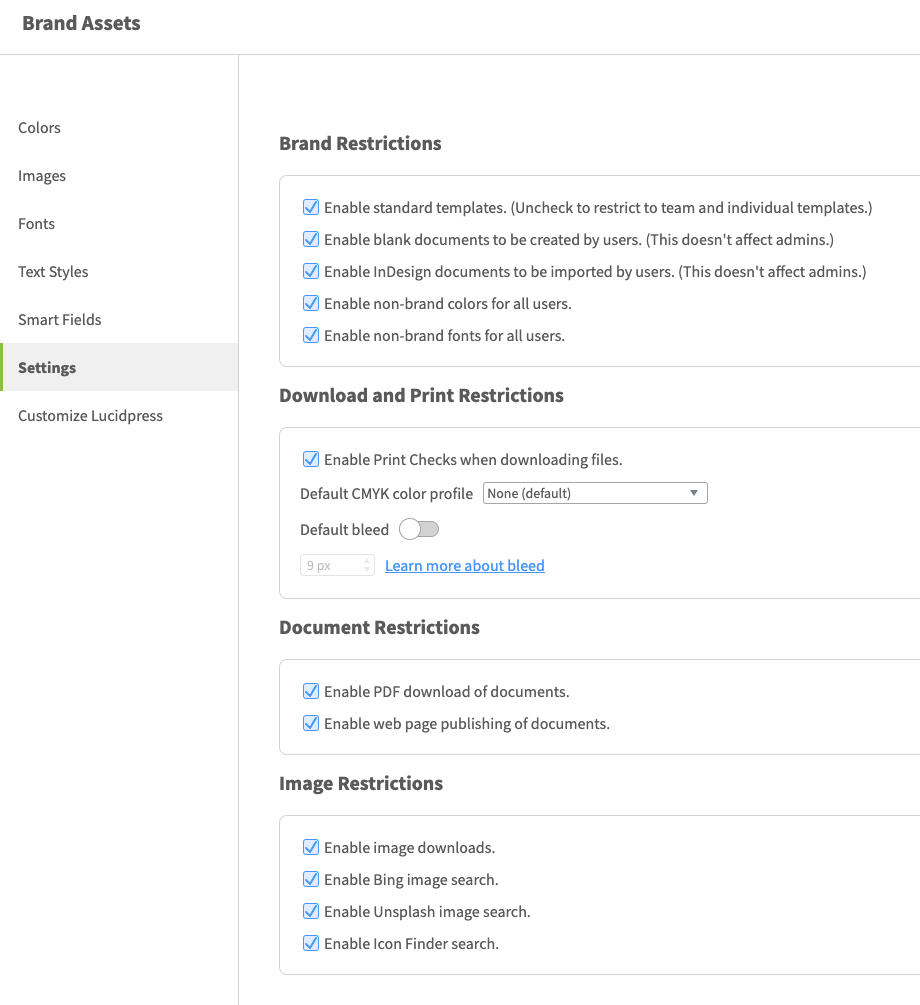Toggle Enable blank documents checkbox
This screenshot has width=920, height=1005.
point(311,239)
